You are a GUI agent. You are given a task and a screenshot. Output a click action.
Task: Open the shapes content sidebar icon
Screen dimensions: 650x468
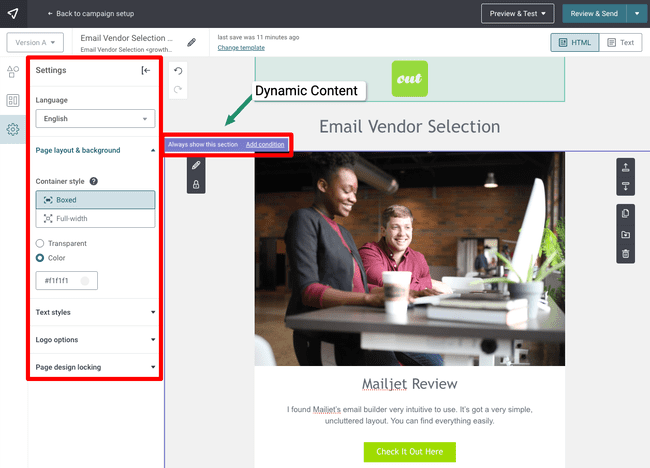pyautogui.click(x=13, y=71)
